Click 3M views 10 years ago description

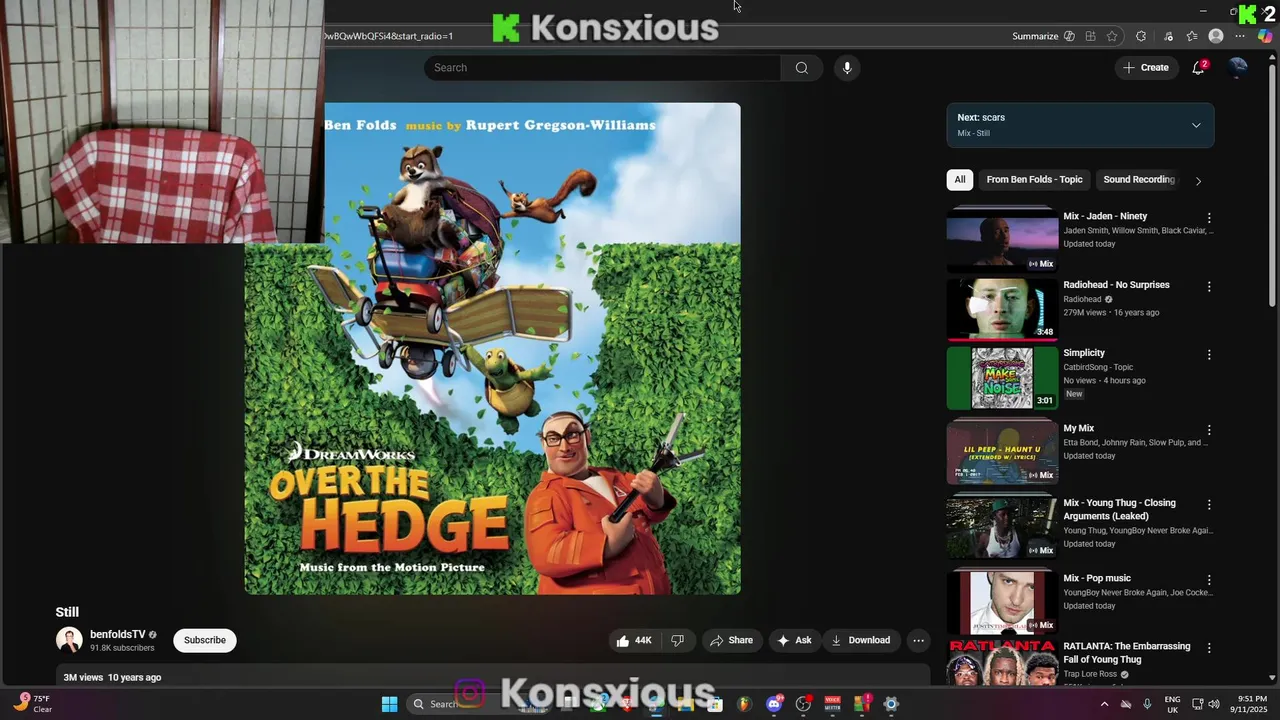coord(112,678)
